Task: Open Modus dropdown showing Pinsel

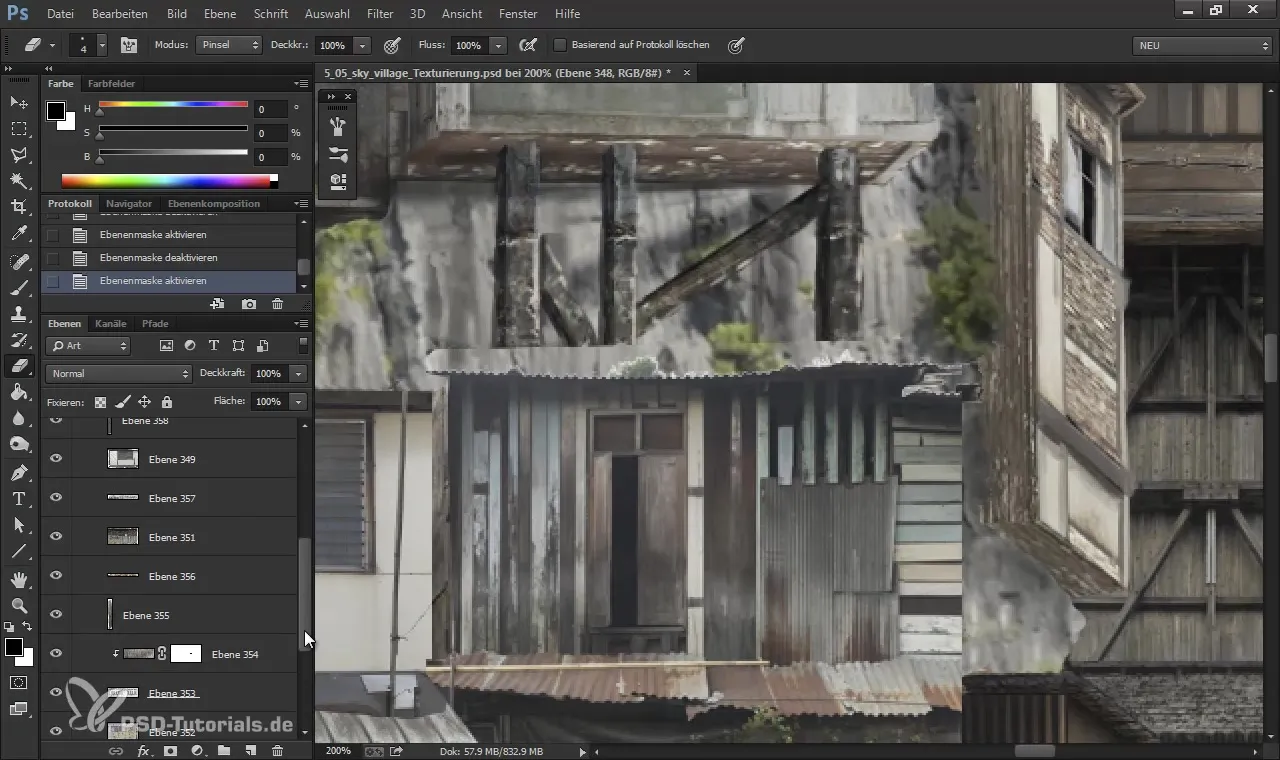Action: pyautogui.click(x=229, y=45)
